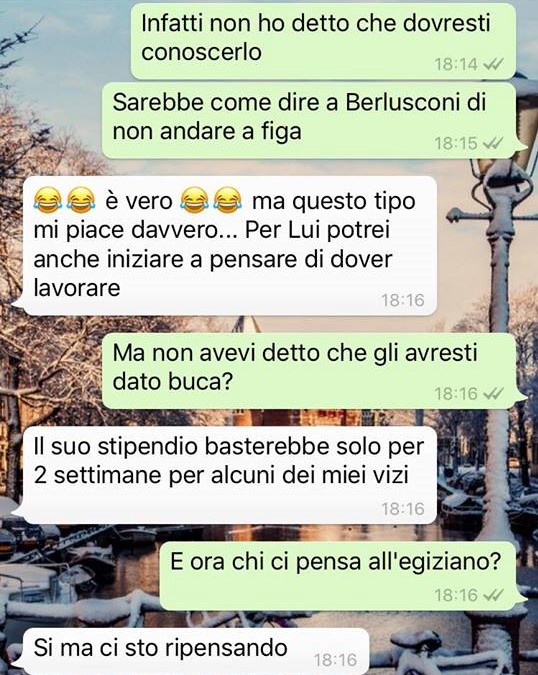Viewport: 538px width, 675px height.
Task: Tap timestamp on 'ci sto ripensando' message
Action: point(335,660)
